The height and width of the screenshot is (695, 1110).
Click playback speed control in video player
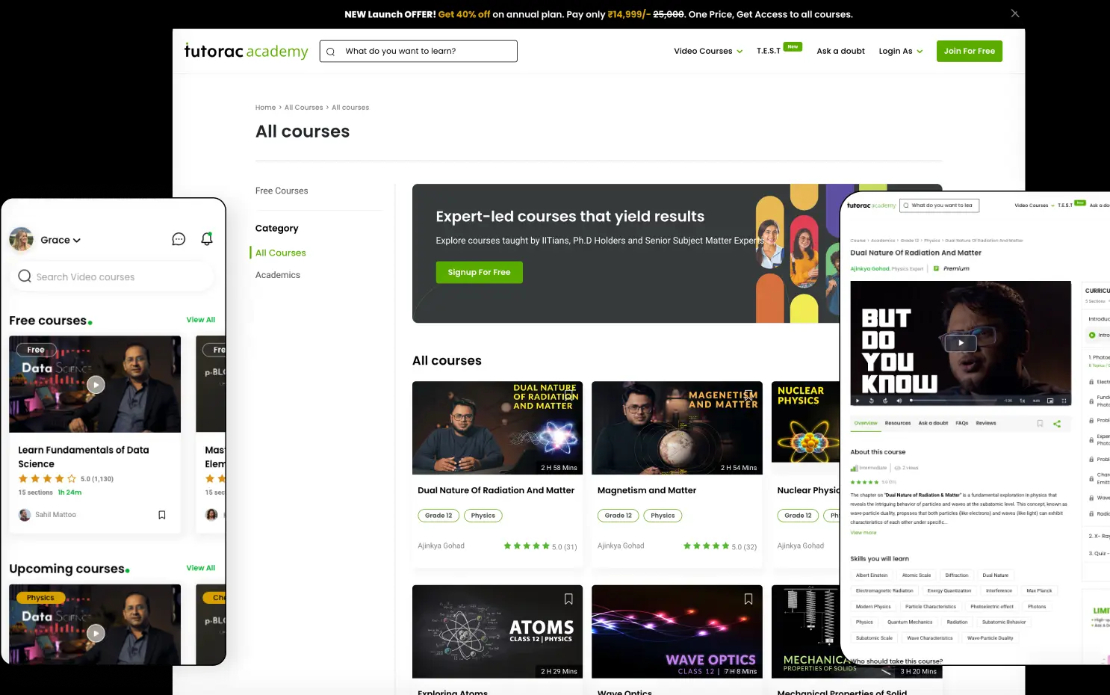[x=1022, y=401]
